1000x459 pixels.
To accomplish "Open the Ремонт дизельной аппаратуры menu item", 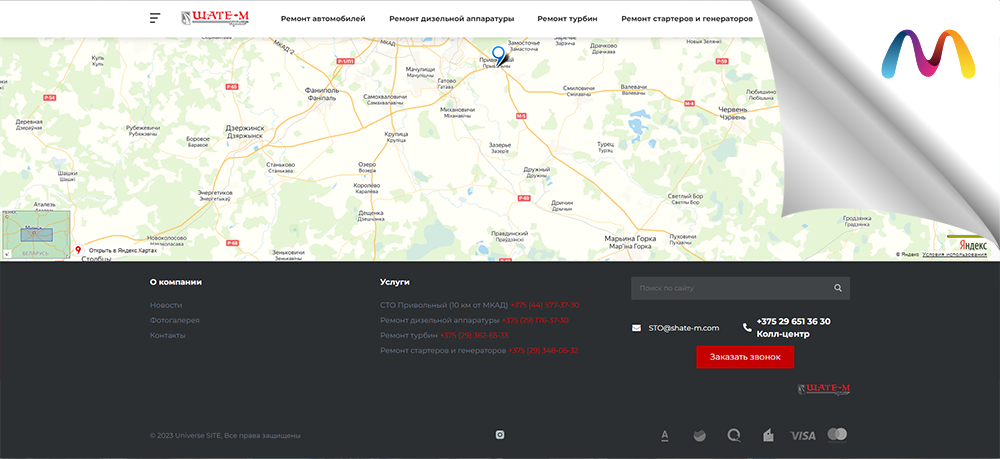I will click(x=452, y=19).
